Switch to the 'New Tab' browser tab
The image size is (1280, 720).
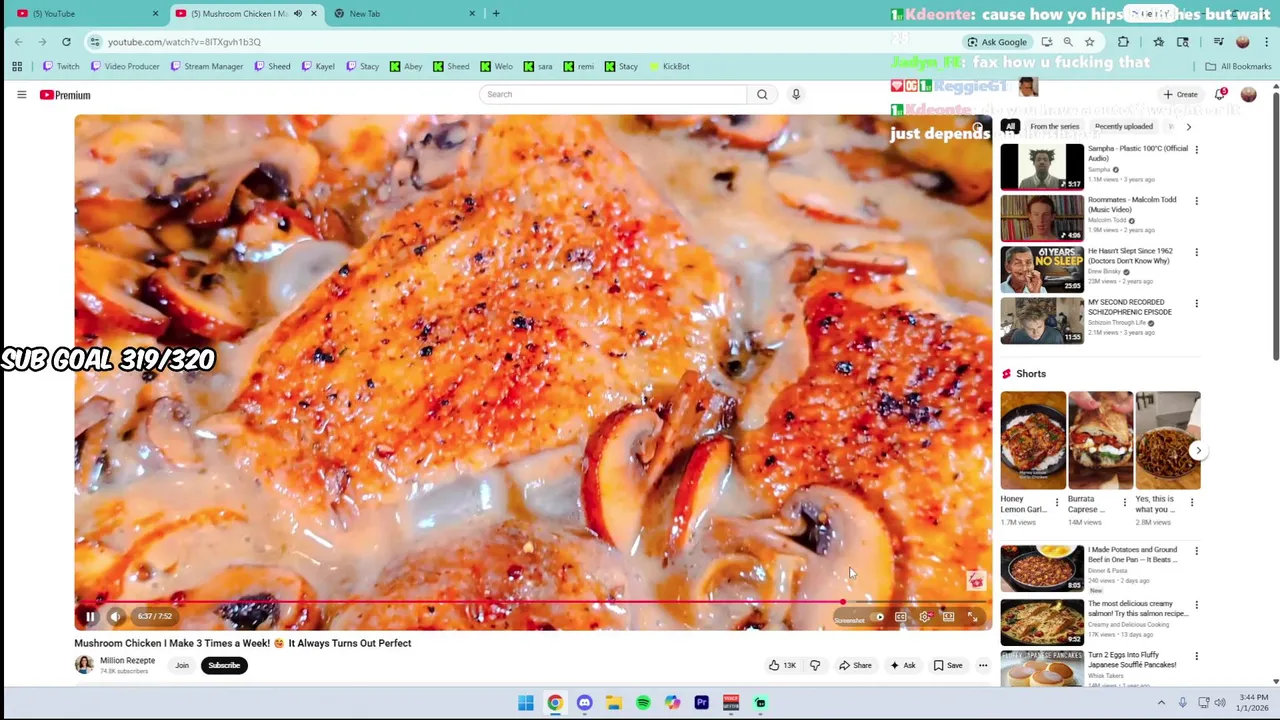(402, 13)
